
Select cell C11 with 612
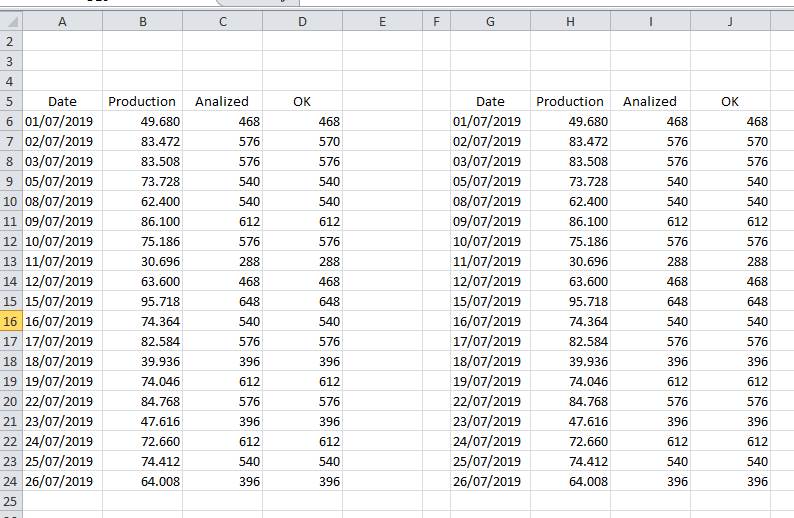[x=222, y=221]
